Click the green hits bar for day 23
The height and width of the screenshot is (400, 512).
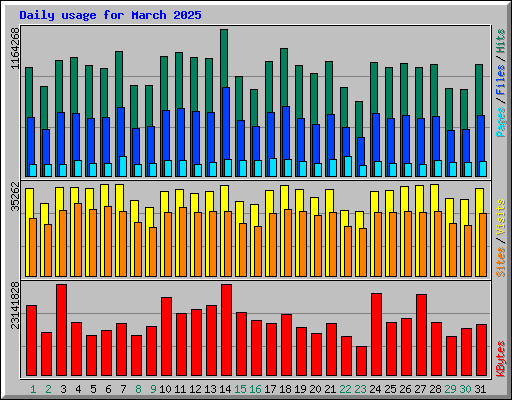click(x=359, y=119)
